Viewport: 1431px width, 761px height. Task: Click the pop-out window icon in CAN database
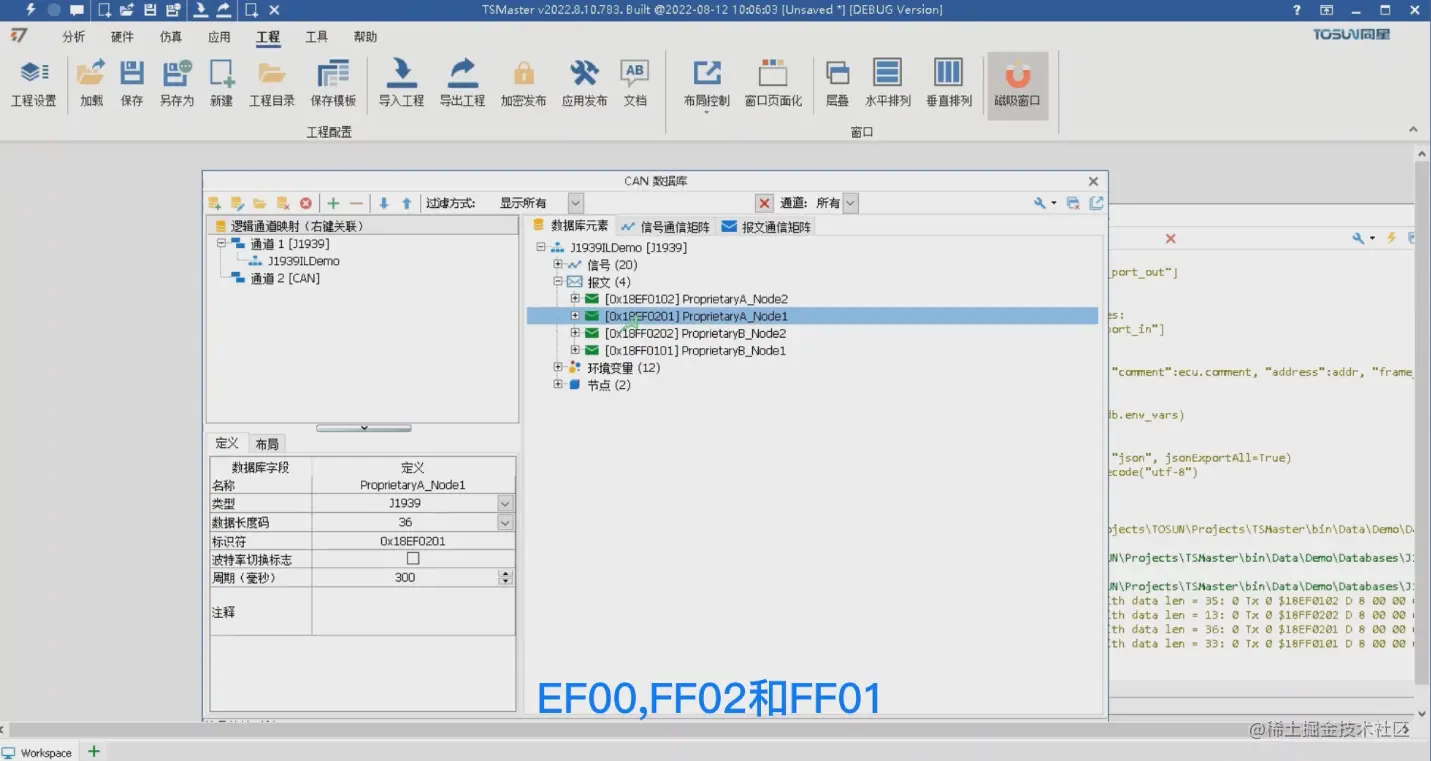1096,203
